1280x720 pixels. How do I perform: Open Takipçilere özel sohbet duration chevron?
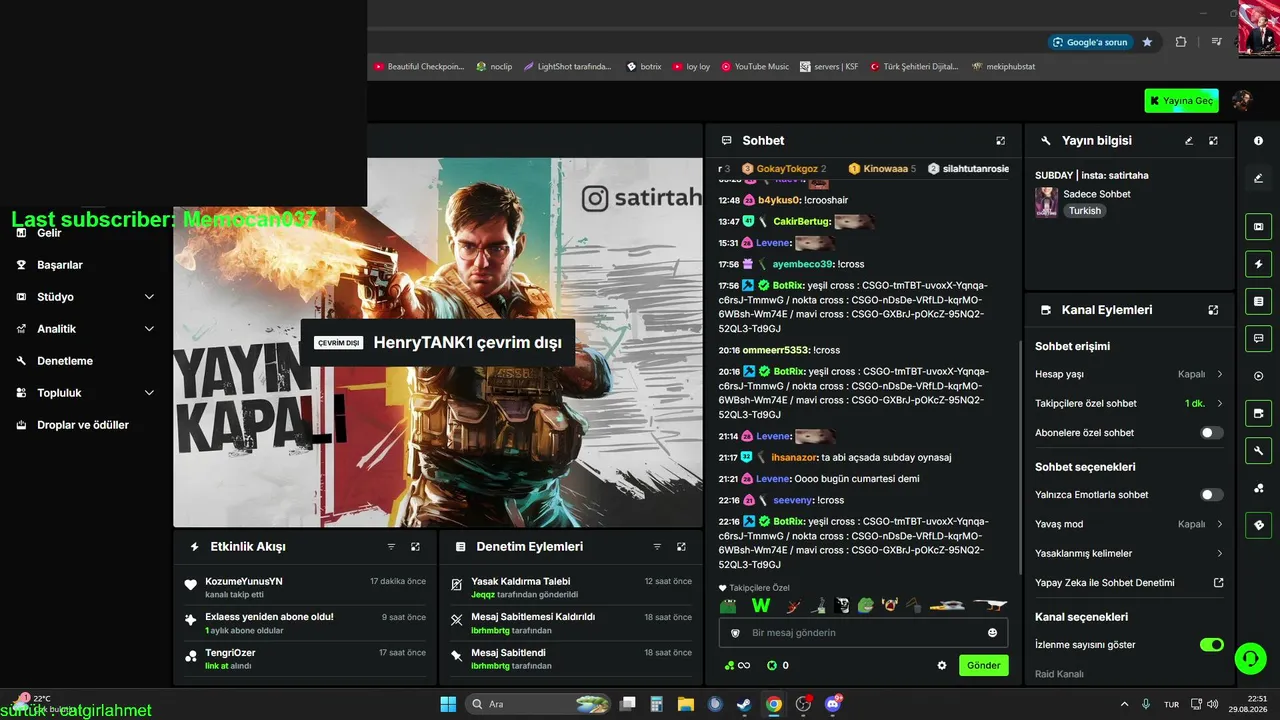pyautogui.click(x=1220, y=403)
